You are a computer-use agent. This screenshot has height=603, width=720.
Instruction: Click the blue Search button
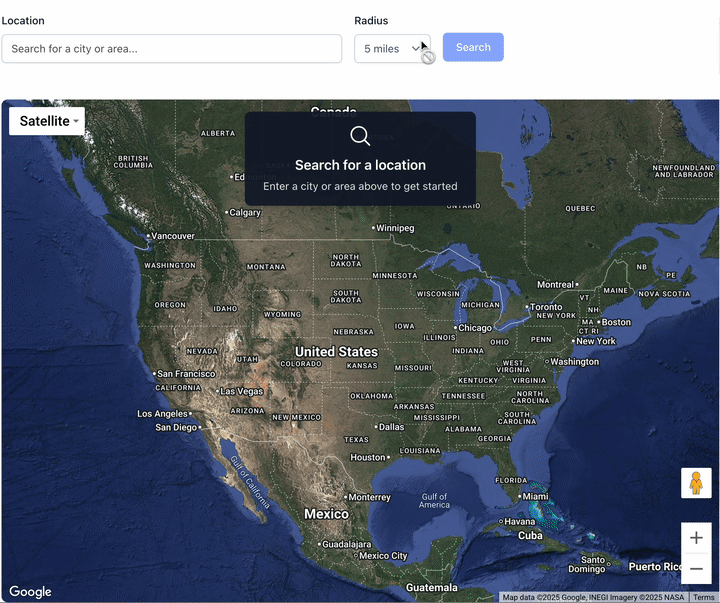pos(473,47)
